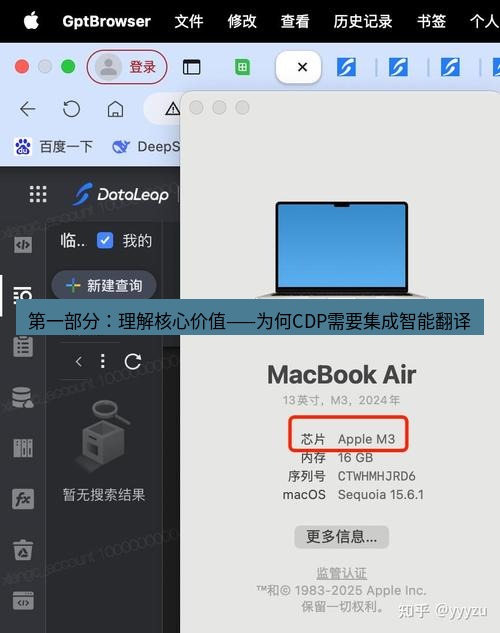Viewport: 500px width, 633px height.
Task: Open the recycle bin sidebar icon
Action: pyautogui.click(x=23, y=550)
